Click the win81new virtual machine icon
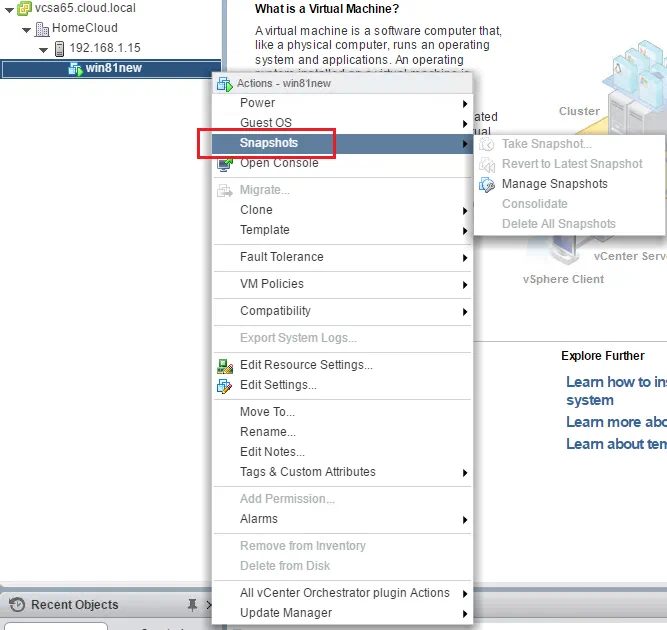 75,69
